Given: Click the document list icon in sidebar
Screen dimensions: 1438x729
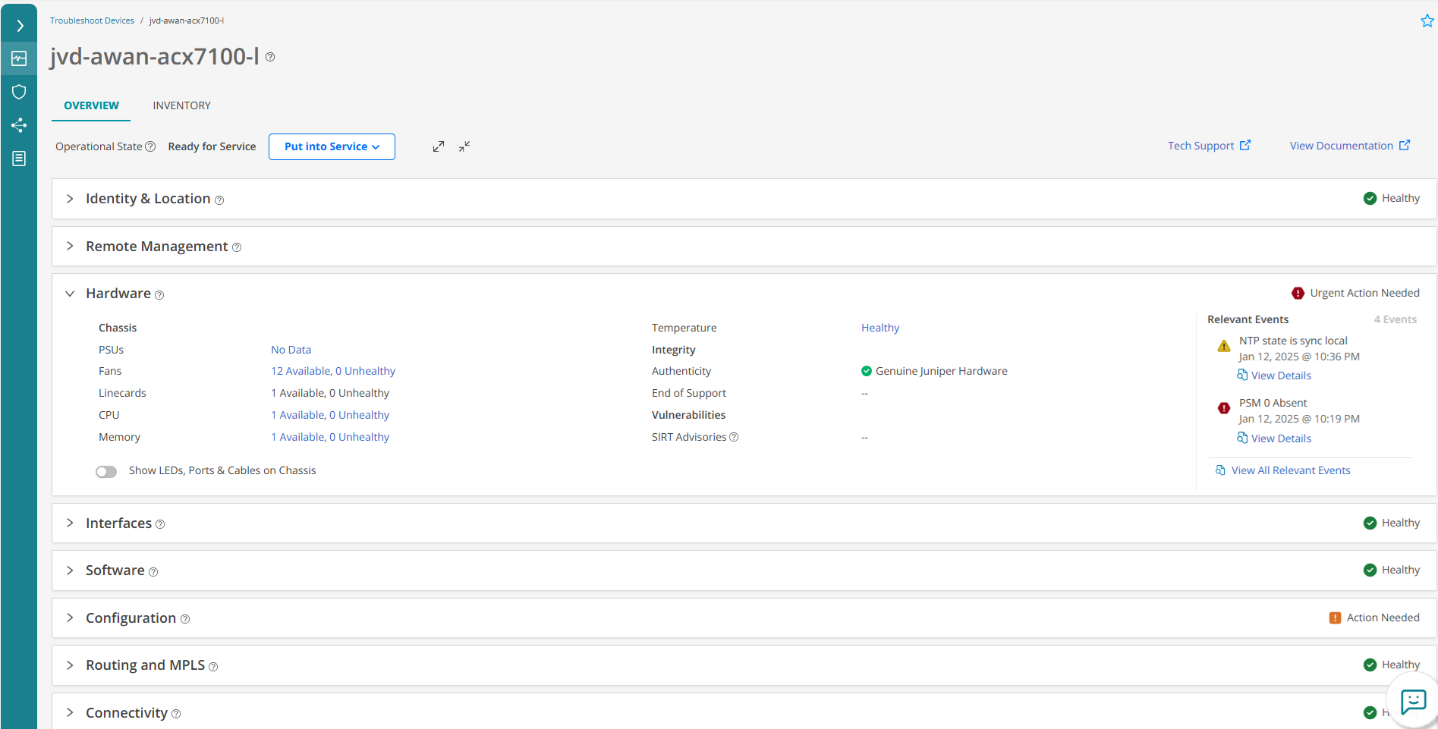Looking at the screenshot, I should point(19,158).
